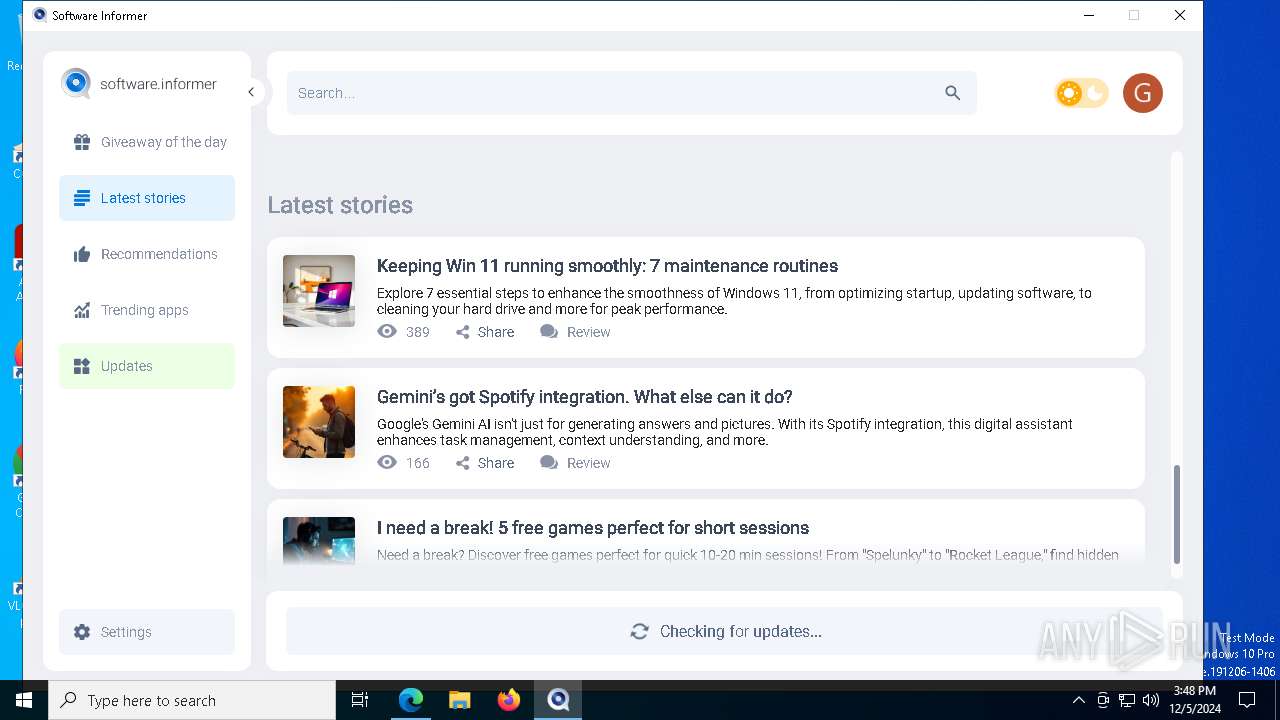
Task: Open '5 free games' story title
Action: pos(593,528)
